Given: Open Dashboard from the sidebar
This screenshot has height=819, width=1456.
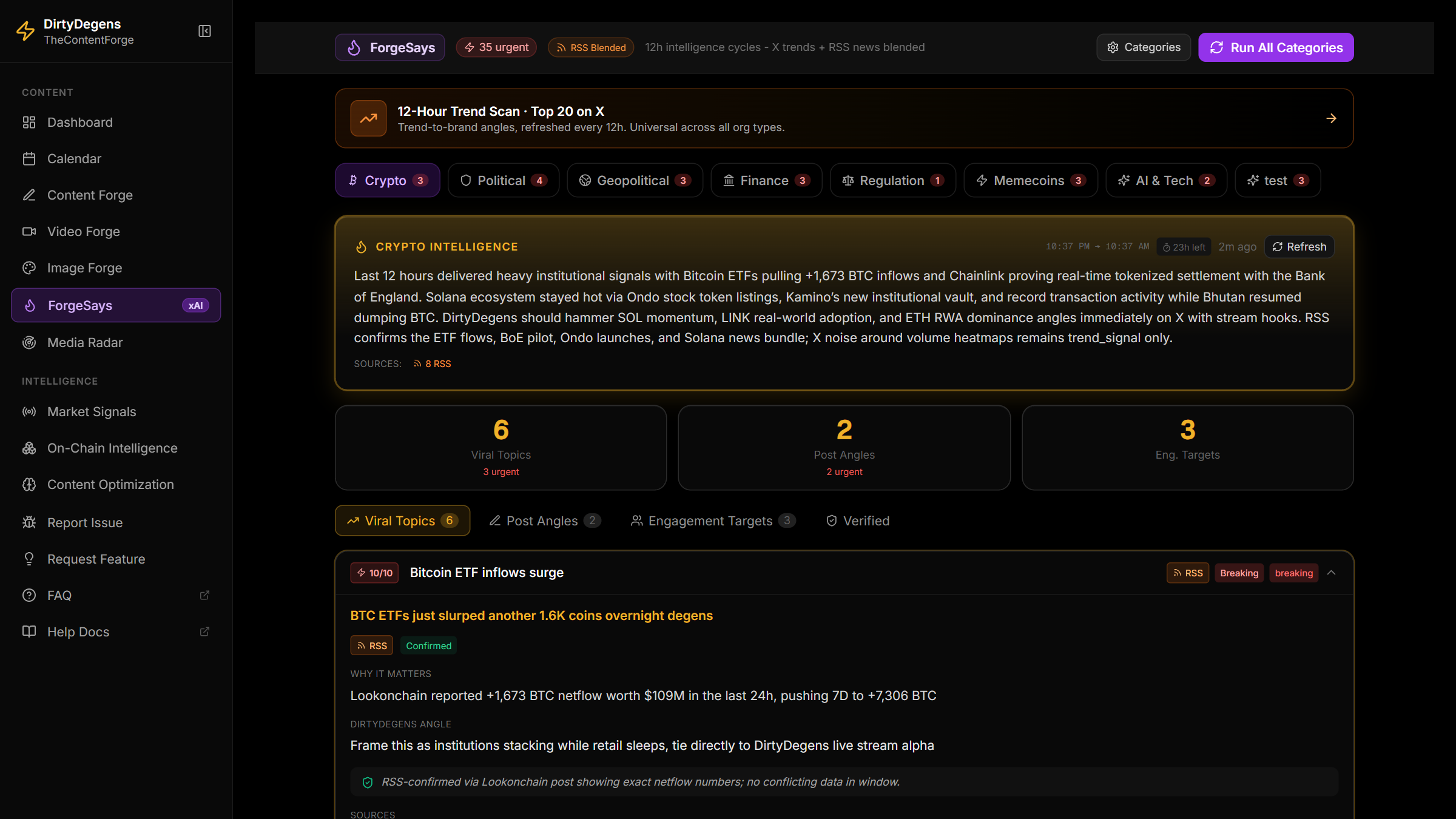Looking at the screenshot, I should coord(116,122).
